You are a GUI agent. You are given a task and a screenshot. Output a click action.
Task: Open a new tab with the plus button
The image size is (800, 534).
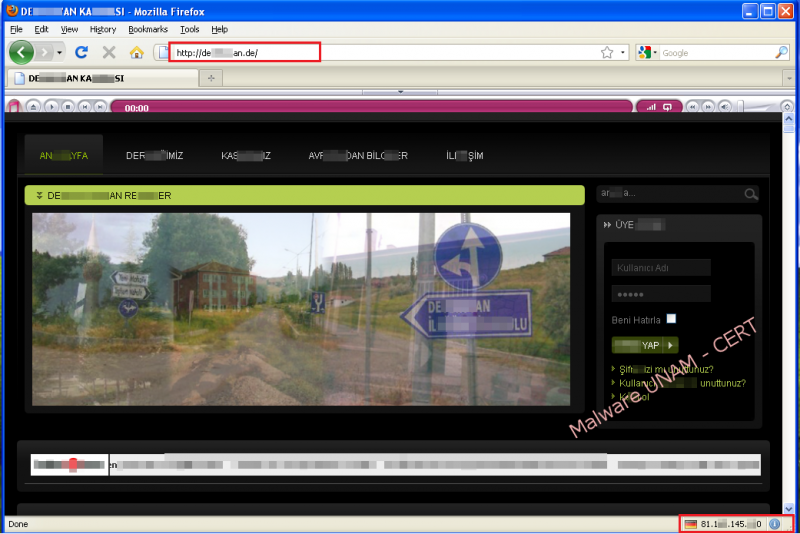211,78
